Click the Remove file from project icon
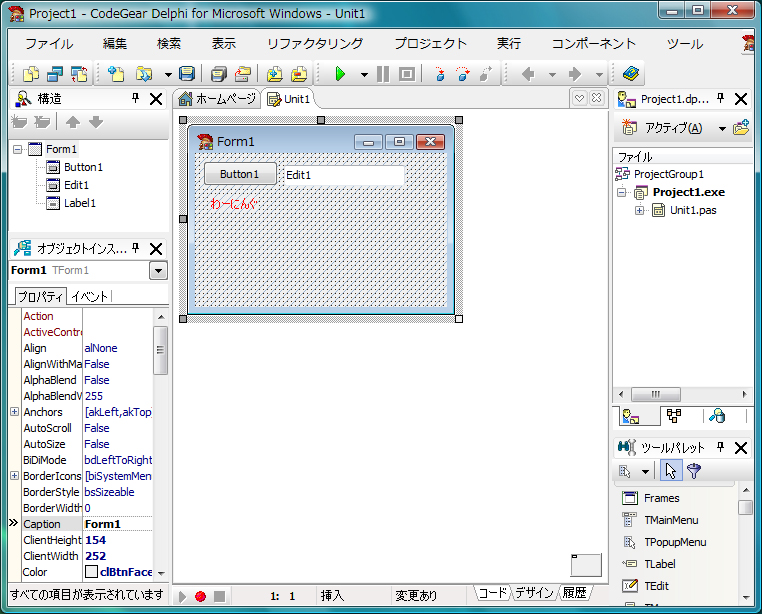Viewport: 762px width, 614px height. tap(299, 74)
